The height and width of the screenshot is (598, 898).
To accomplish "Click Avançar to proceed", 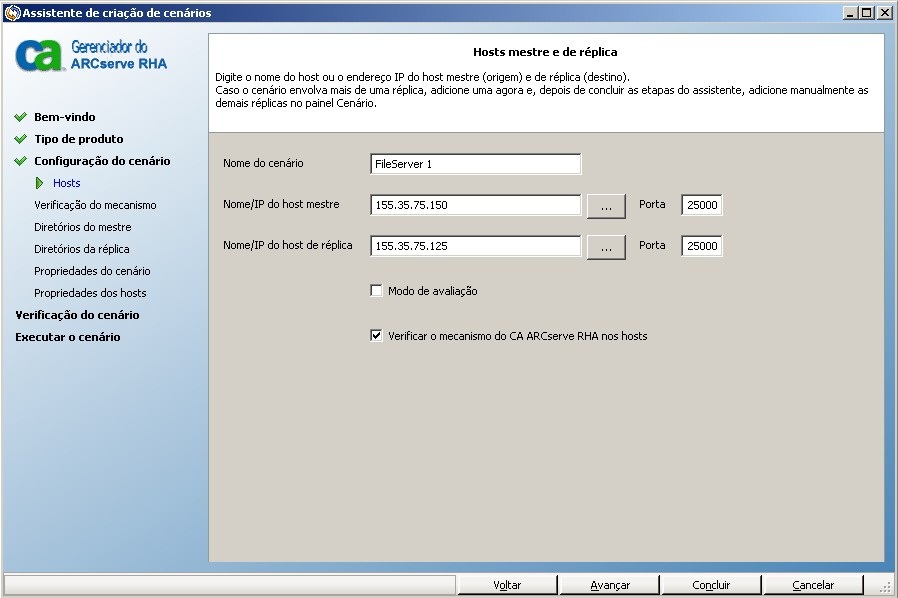I will coord(609,585).
